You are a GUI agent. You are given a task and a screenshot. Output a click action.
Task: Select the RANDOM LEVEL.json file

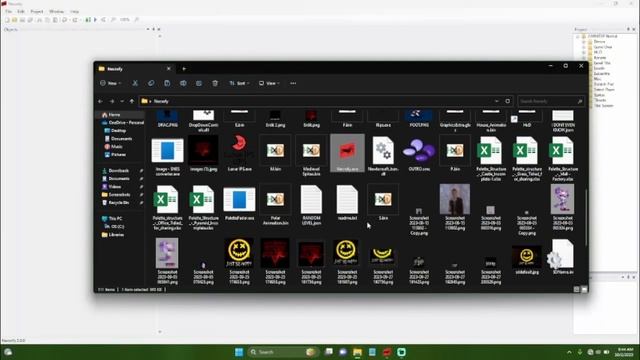pos(311,205)
